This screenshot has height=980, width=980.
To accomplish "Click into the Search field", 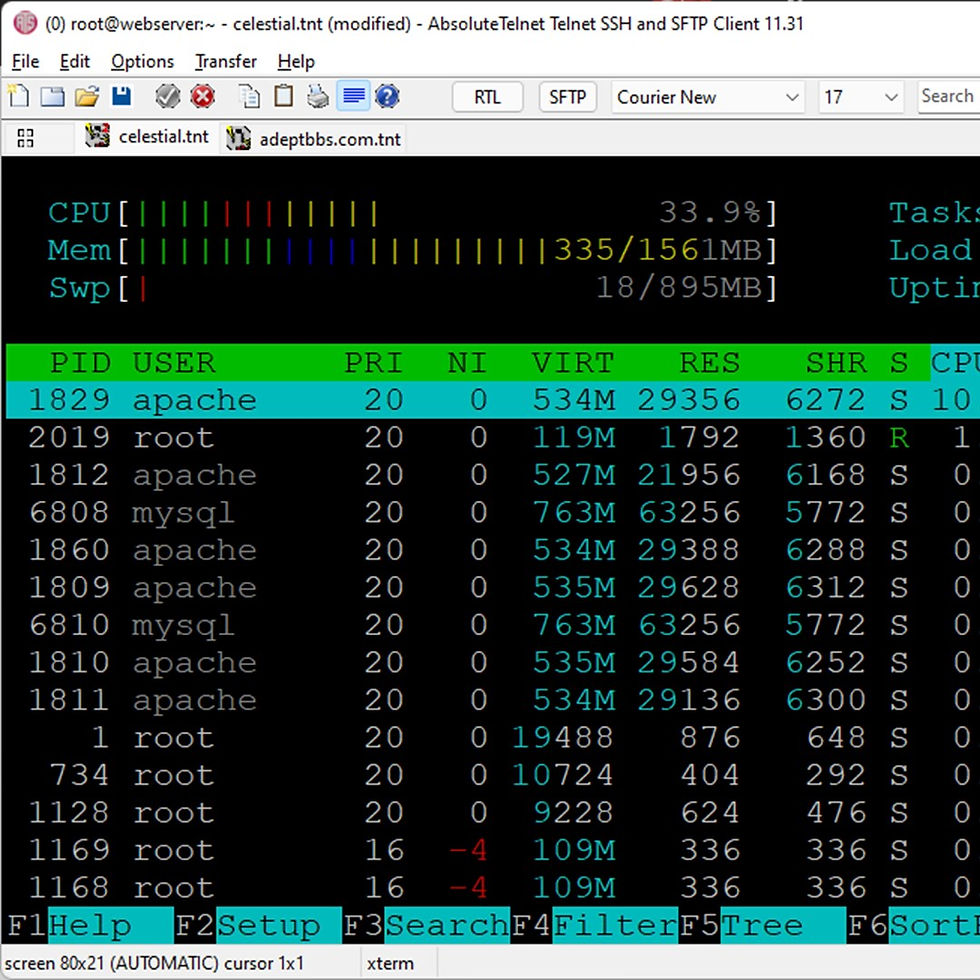I will (x=948, y=97).
